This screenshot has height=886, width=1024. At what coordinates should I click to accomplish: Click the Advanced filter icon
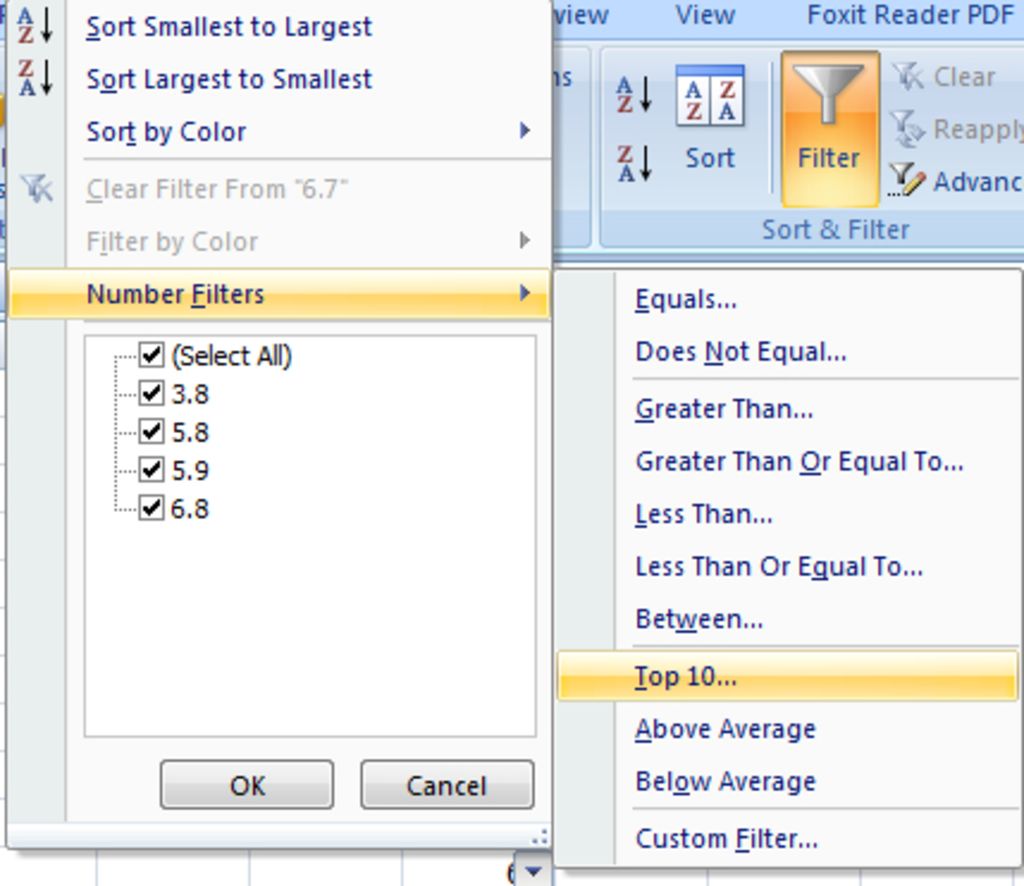coord(908,180)
